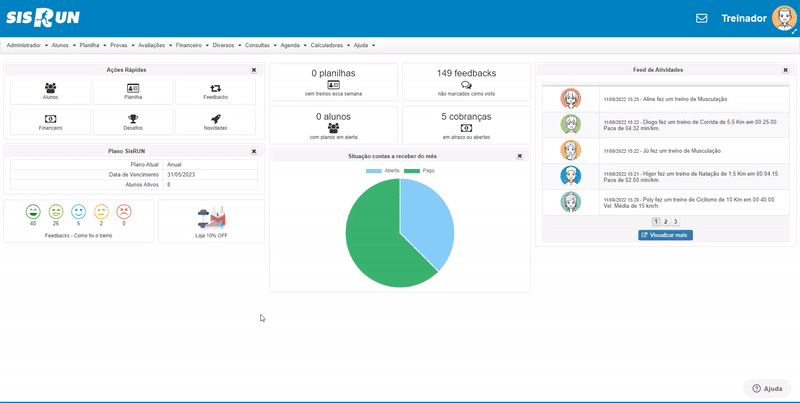
Task: Click the red angry face with 0
Action: 124,212
